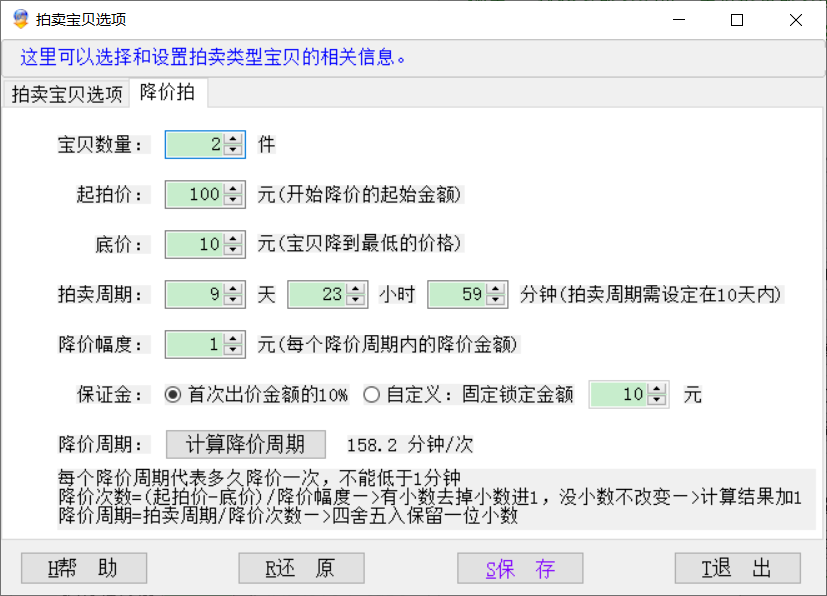Select the 自定义 fixed deposit radio button
Screen dimensions: 827x596
pos(372,395)
